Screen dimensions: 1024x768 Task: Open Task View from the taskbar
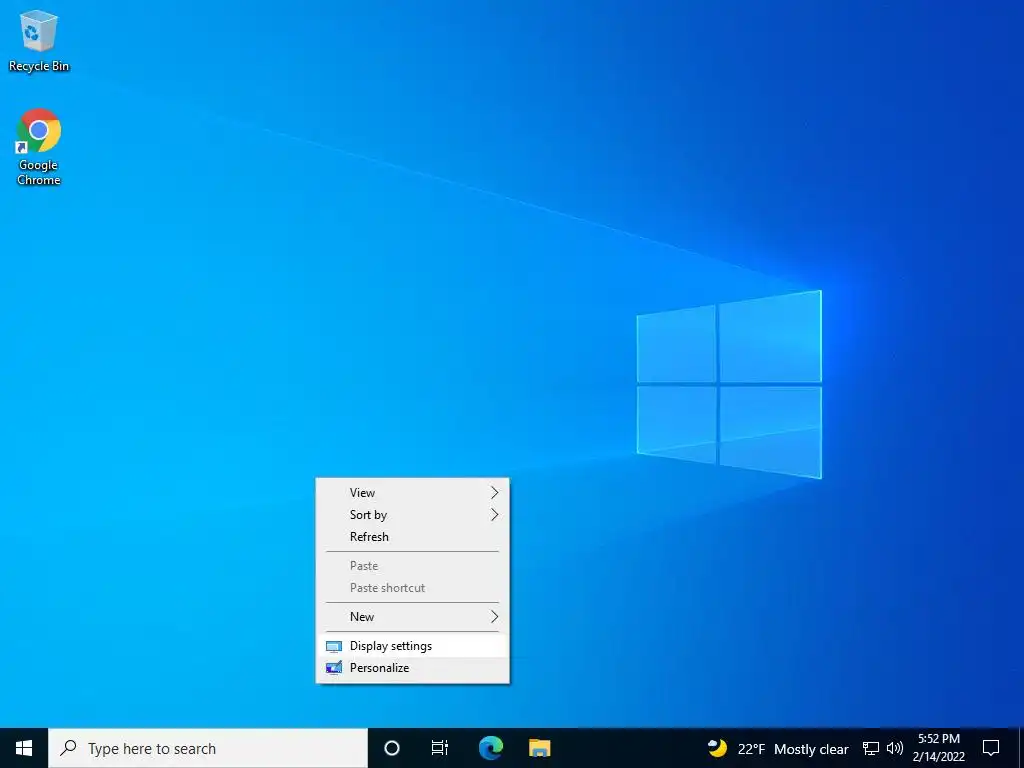pyautogui.click(x=440, y=748)
